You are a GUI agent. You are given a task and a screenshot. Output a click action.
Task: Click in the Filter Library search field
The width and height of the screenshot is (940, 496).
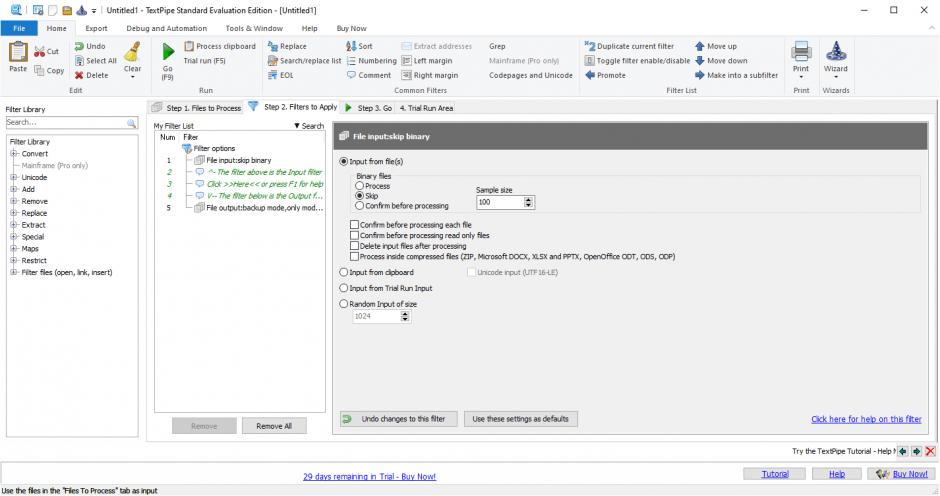(x=66, y=122)
